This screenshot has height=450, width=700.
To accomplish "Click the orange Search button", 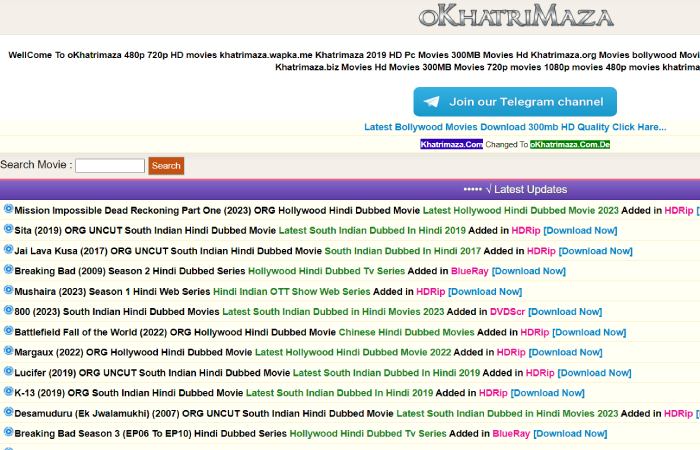I will click(166, 166).
